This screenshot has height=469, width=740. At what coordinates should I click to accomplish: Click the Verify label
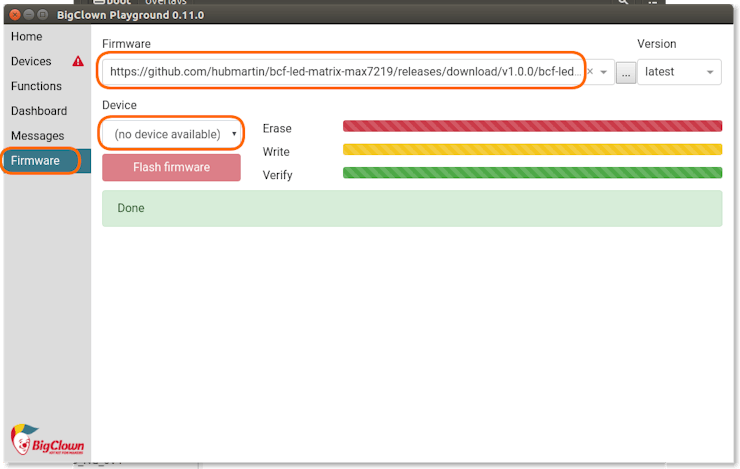278,175
